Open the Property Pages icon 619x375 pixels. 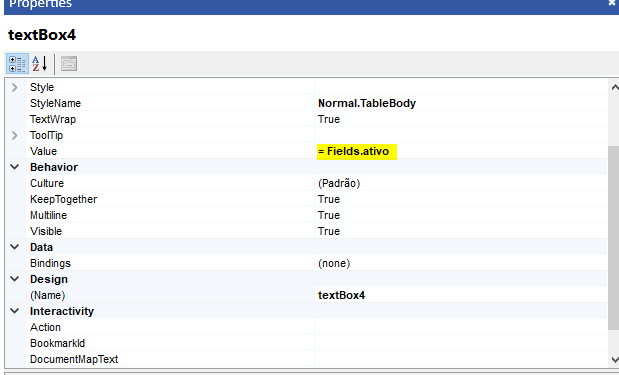point(69,64)
